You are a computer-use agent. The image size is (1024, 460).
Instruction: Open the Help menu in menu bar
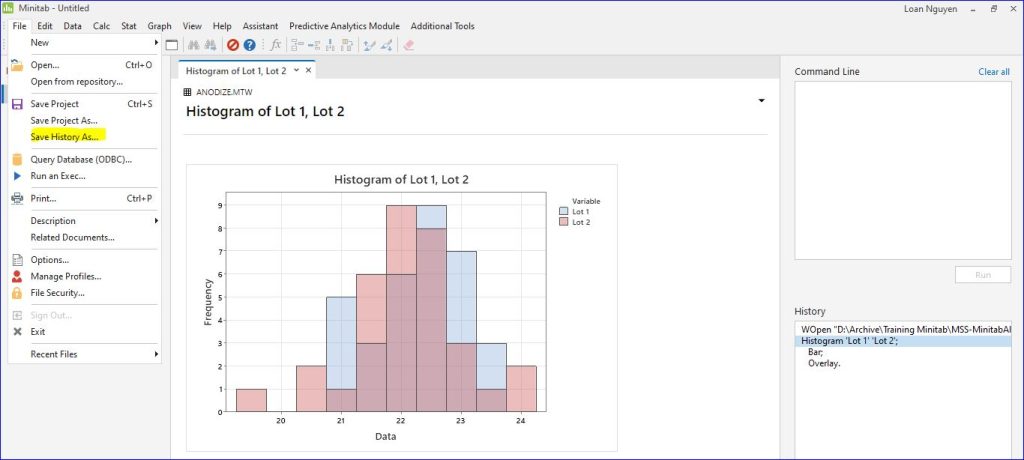click(x=222, y=26)
